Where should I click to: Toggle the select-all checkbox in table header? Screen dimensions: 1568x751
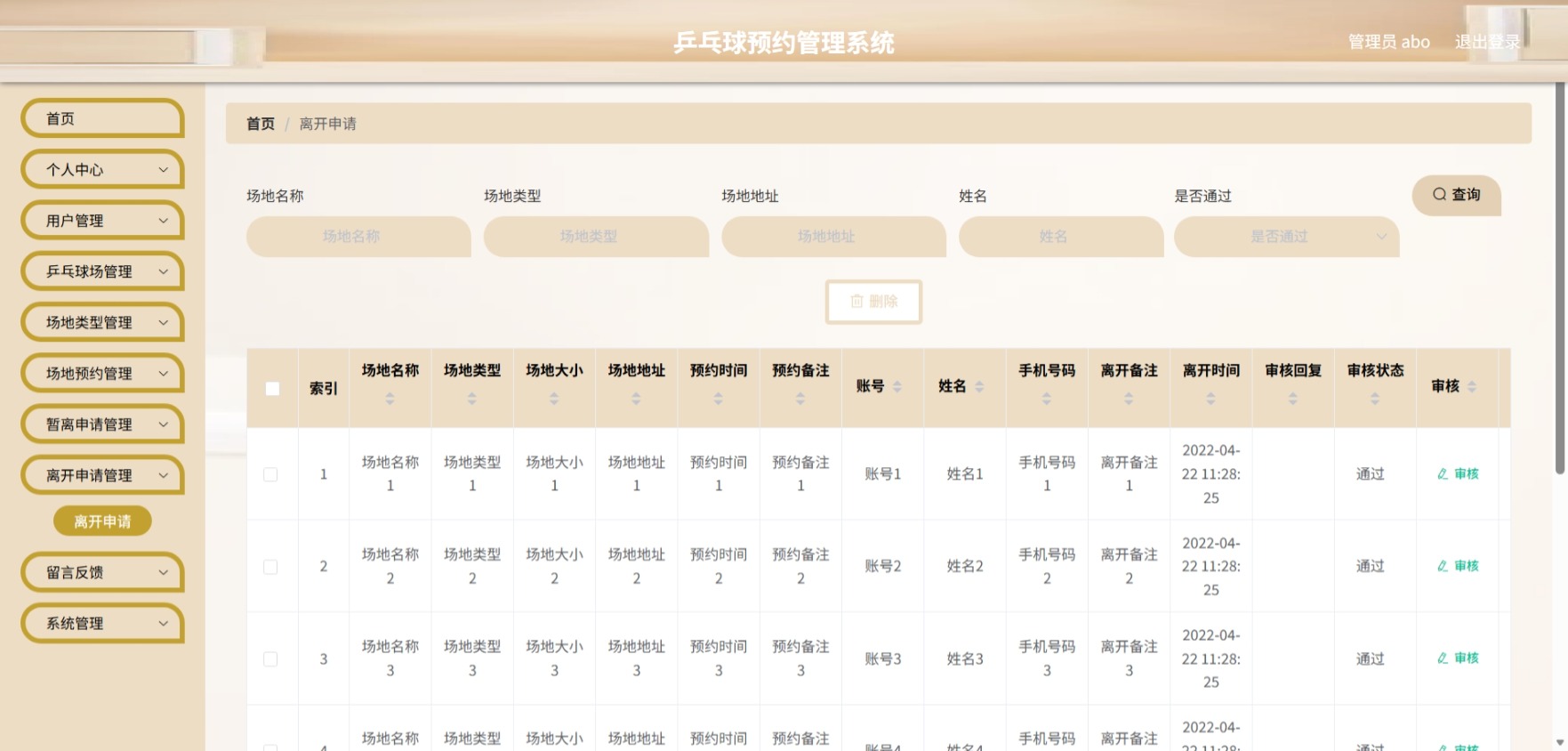(x=272, y=388)
